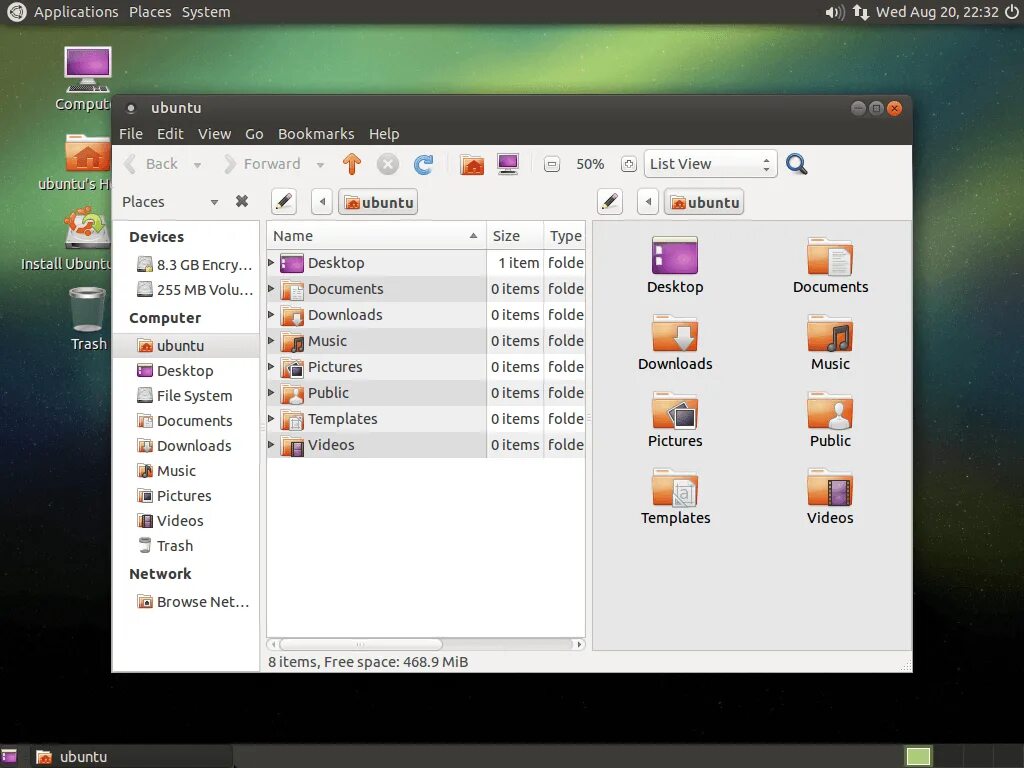This screenshot has width=1024, height=768.
Task: Zoom in with the plus icon
Action: 628,164
